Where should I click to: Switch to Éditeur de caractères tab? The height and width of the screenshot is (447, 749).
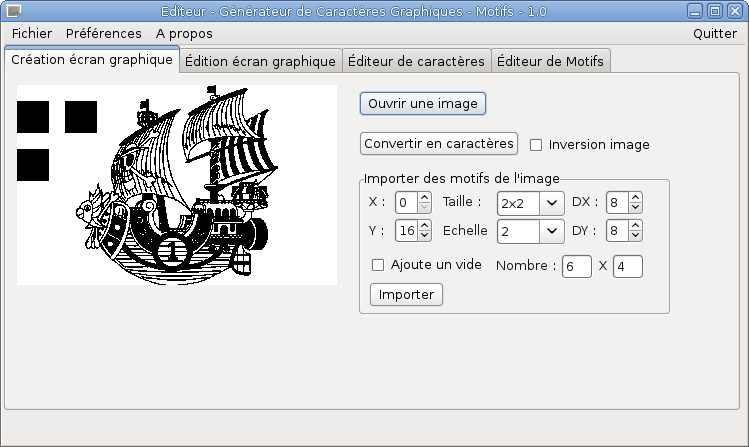click(416, 61)
